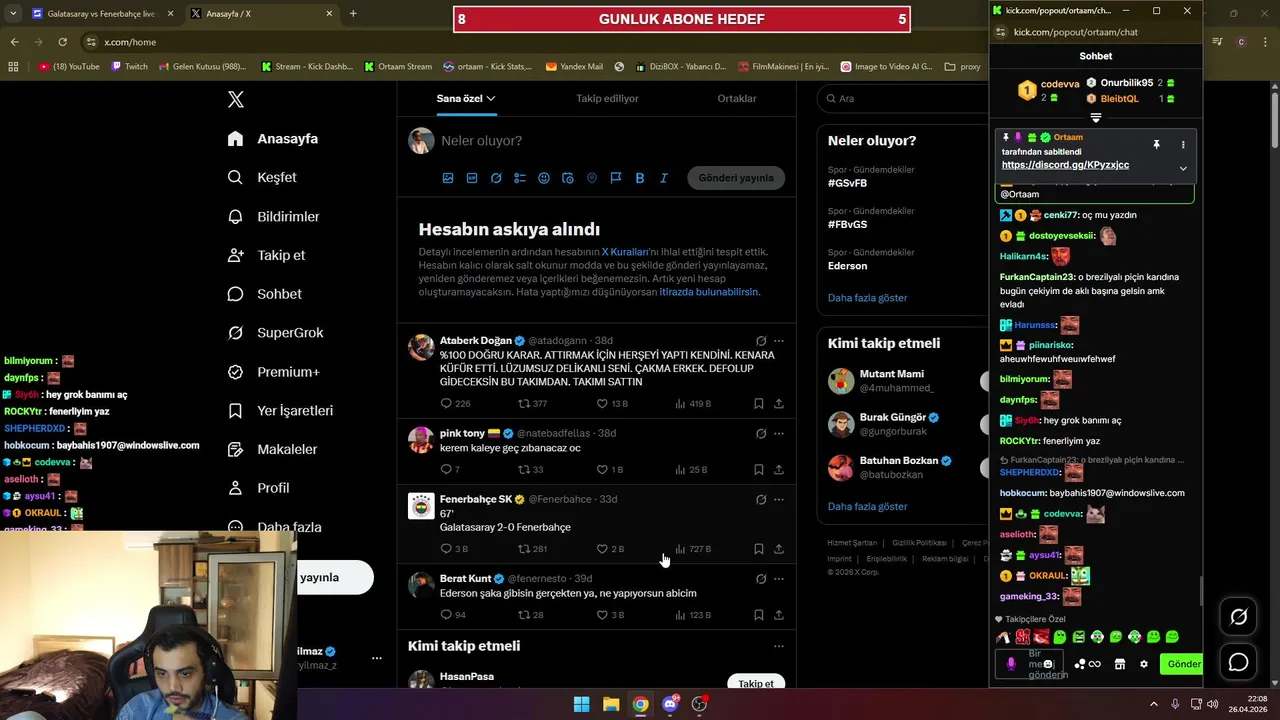The width and height of the screenshot is (1280, 720).
Task: Open Sohbet in the X sidebar
Action: coord(264,294)
